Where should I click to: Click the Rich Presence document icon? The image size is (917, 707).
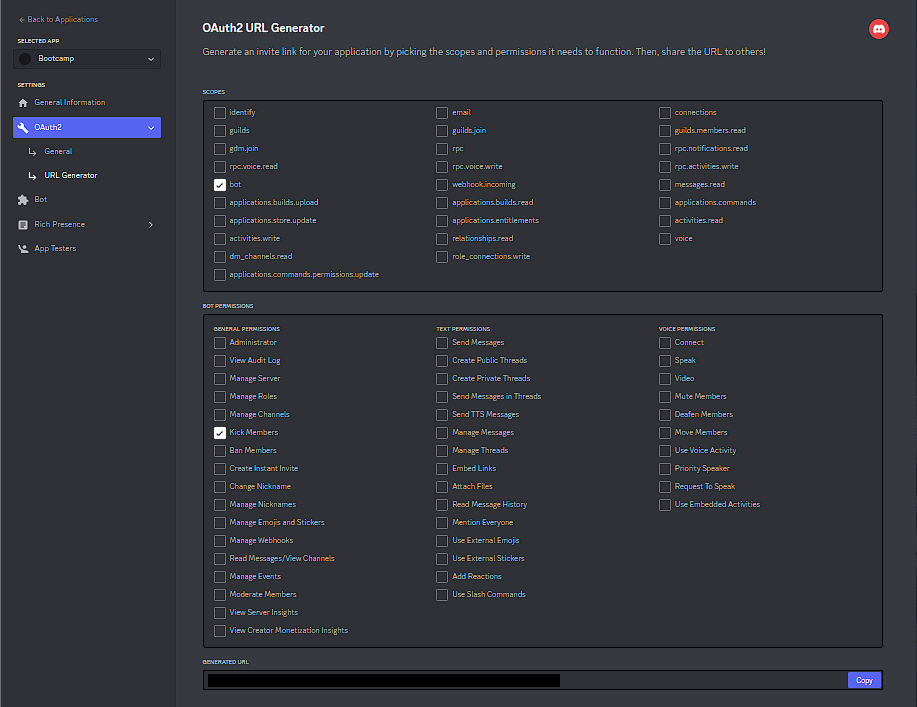pyautogui.click(x=23, y=225)
